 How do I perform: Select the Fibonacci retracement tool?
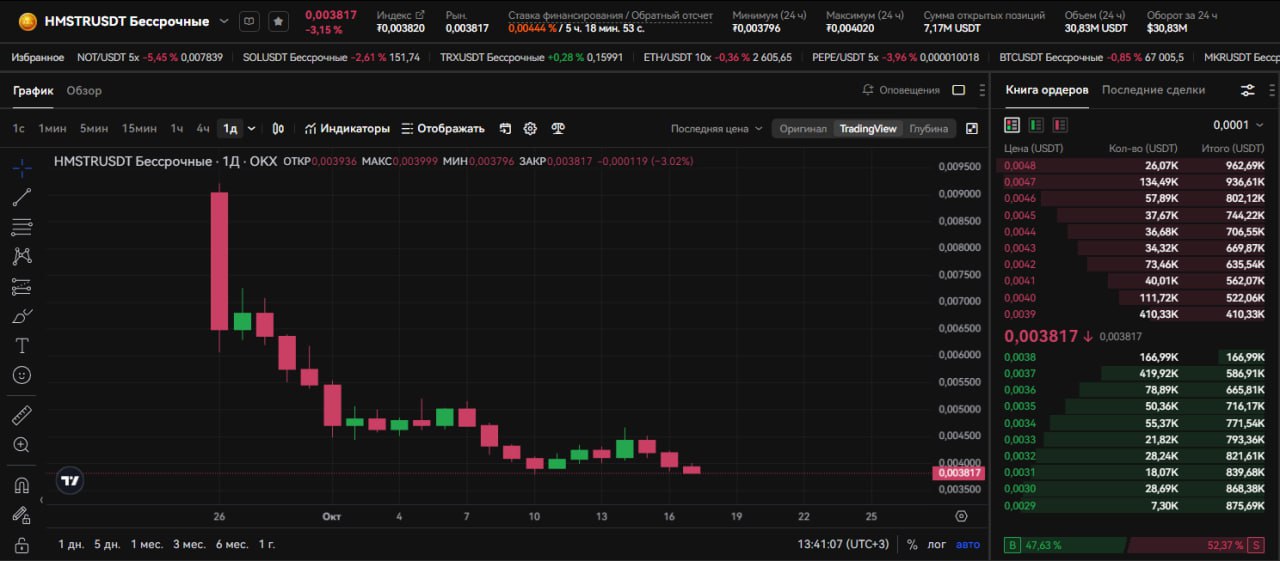click(x=21, y=227)
